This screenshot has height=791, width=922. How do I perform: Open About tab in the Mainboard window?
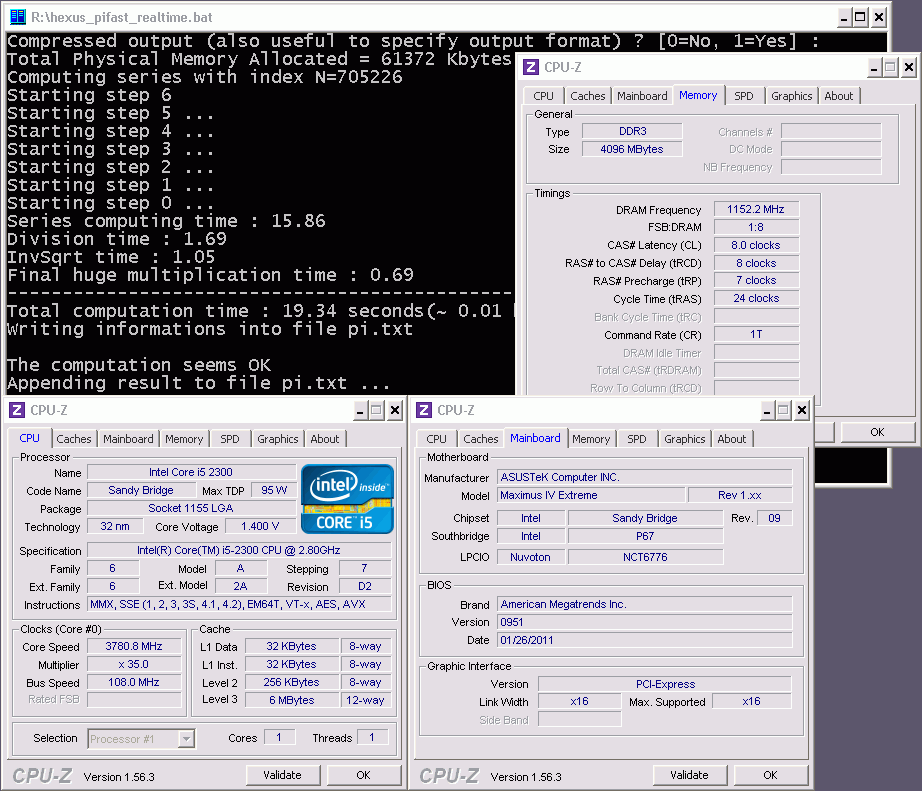(x=731, y=439)
